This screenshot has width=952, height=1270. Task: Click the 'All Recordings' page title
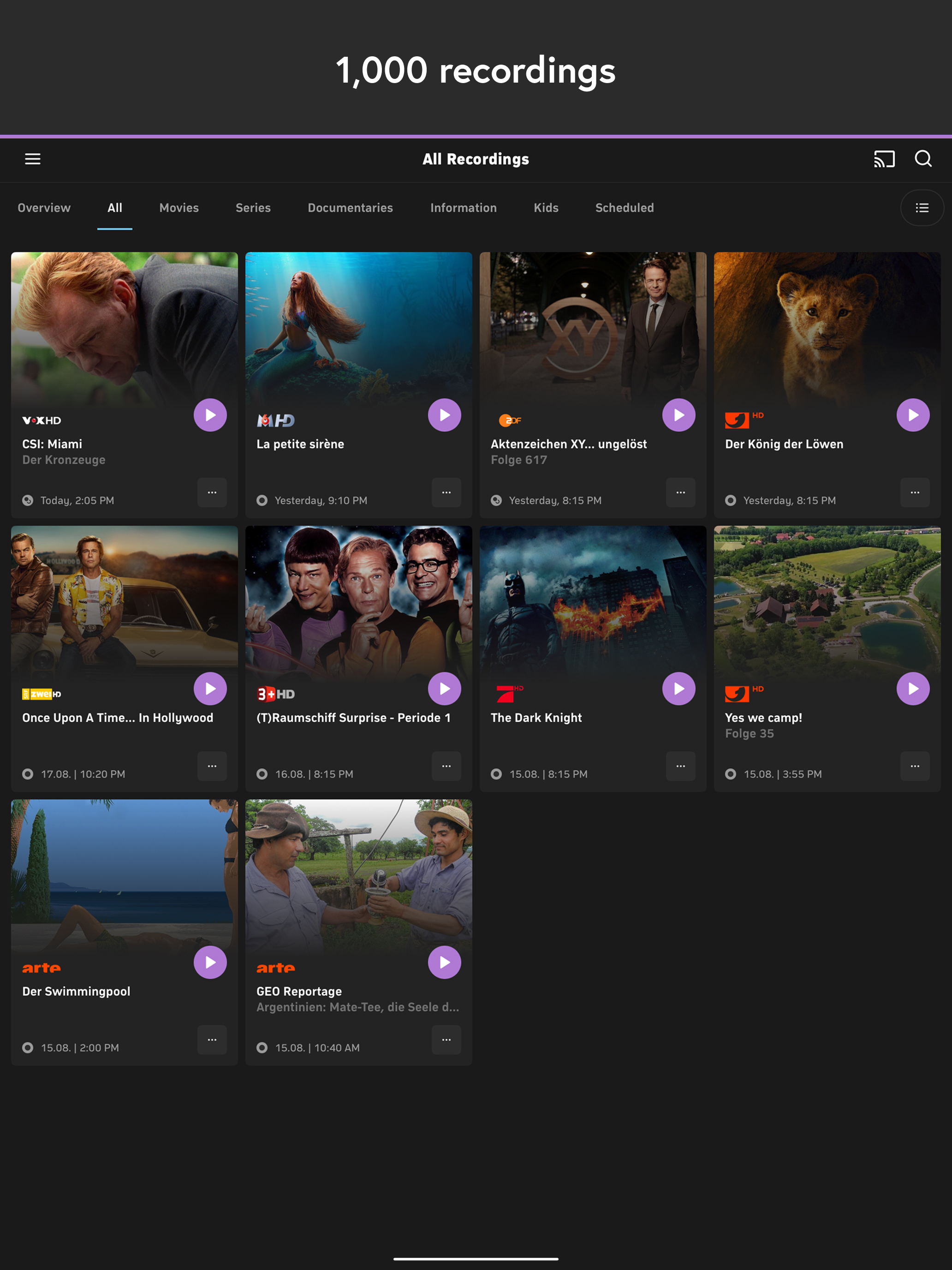[x=476, y=159]
